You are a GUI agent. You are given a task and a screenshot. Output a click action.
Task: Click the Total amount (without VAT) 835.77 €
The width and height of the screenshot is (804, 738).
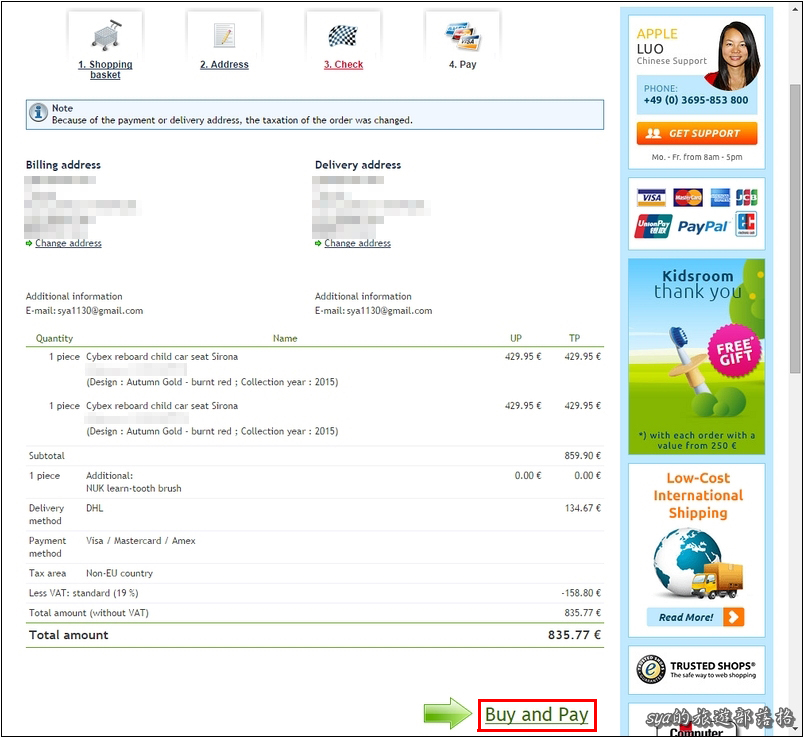582,613
